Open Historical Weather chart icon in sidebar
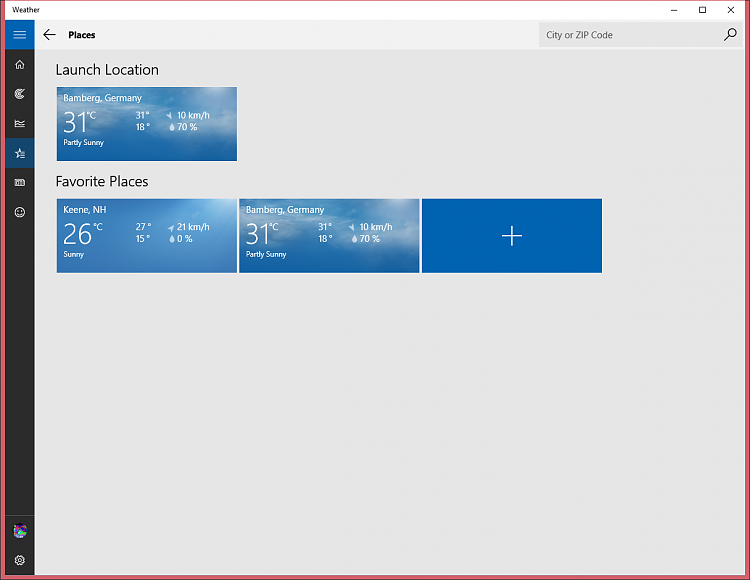750x580 pixels. (20, 124)
